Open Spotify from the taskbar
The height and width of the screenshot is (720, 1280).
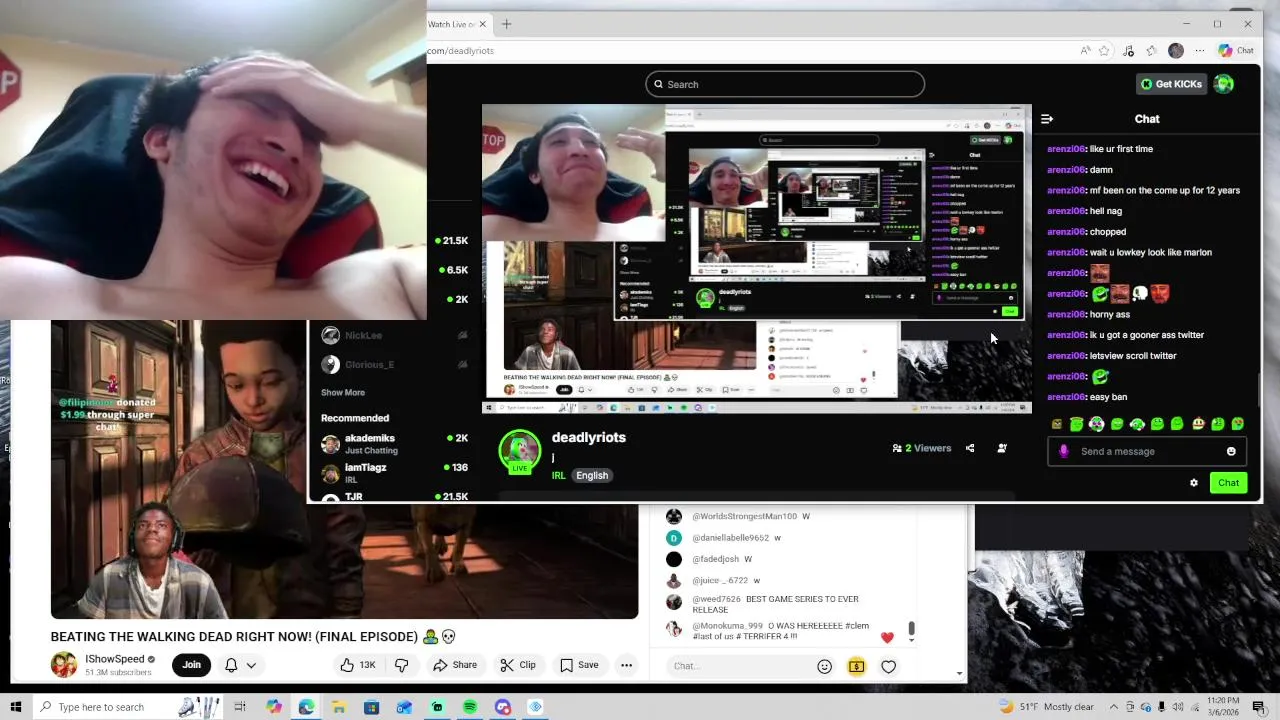pyautogui.click(x=470, y=707)
